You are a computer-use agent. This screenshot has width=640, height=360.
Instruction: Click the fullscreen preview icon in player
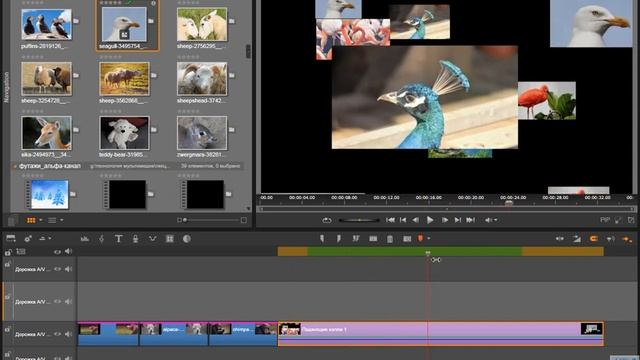pyautogui.click(x=618, y=220)
